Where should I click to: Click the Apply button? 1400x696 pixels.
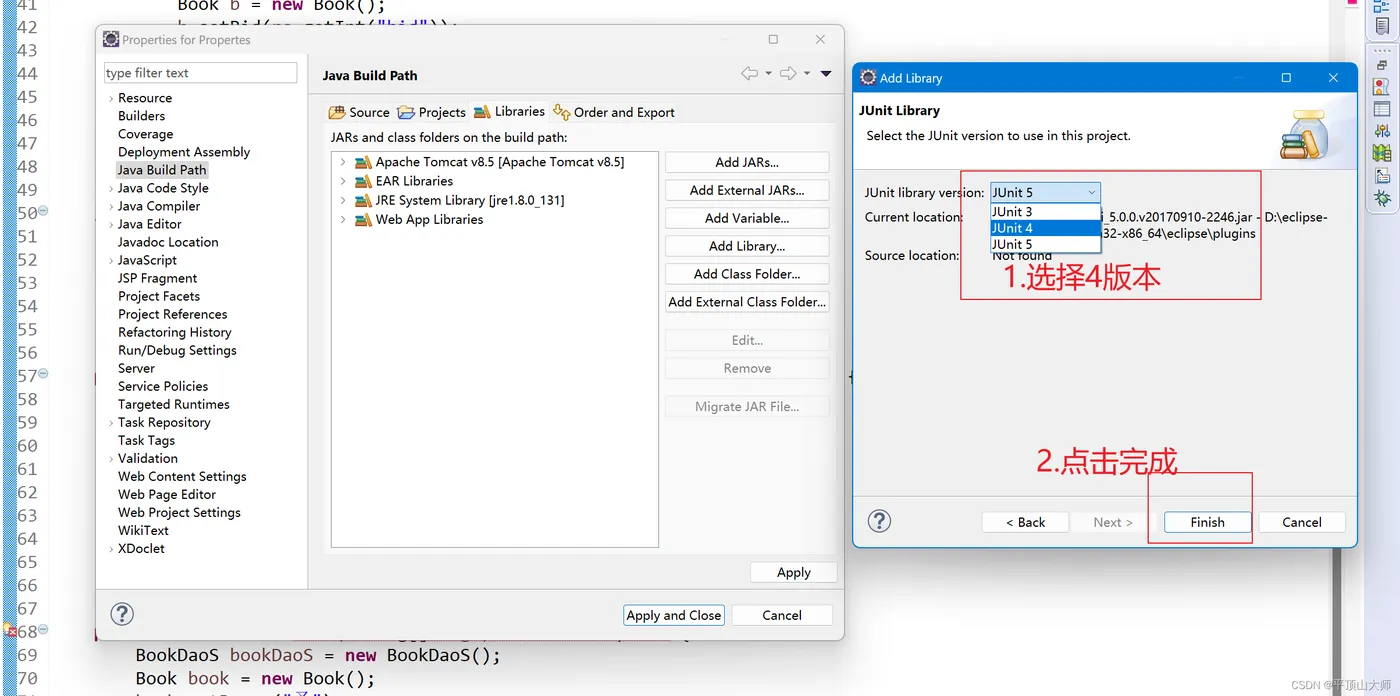pyautogui.click(x=794, y=572)
